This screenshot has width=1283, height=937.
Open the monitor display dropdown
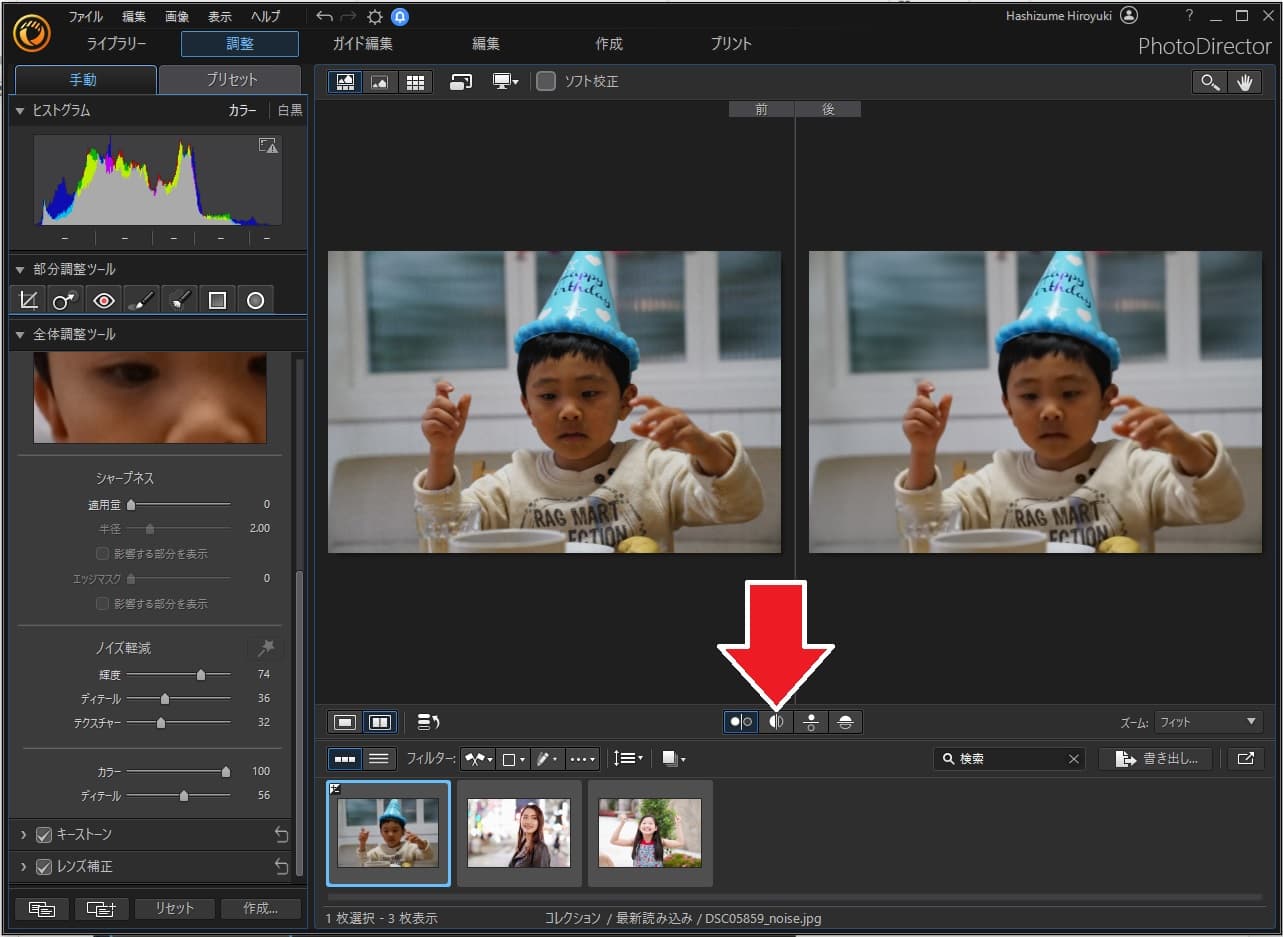click(x=505, y=82)
